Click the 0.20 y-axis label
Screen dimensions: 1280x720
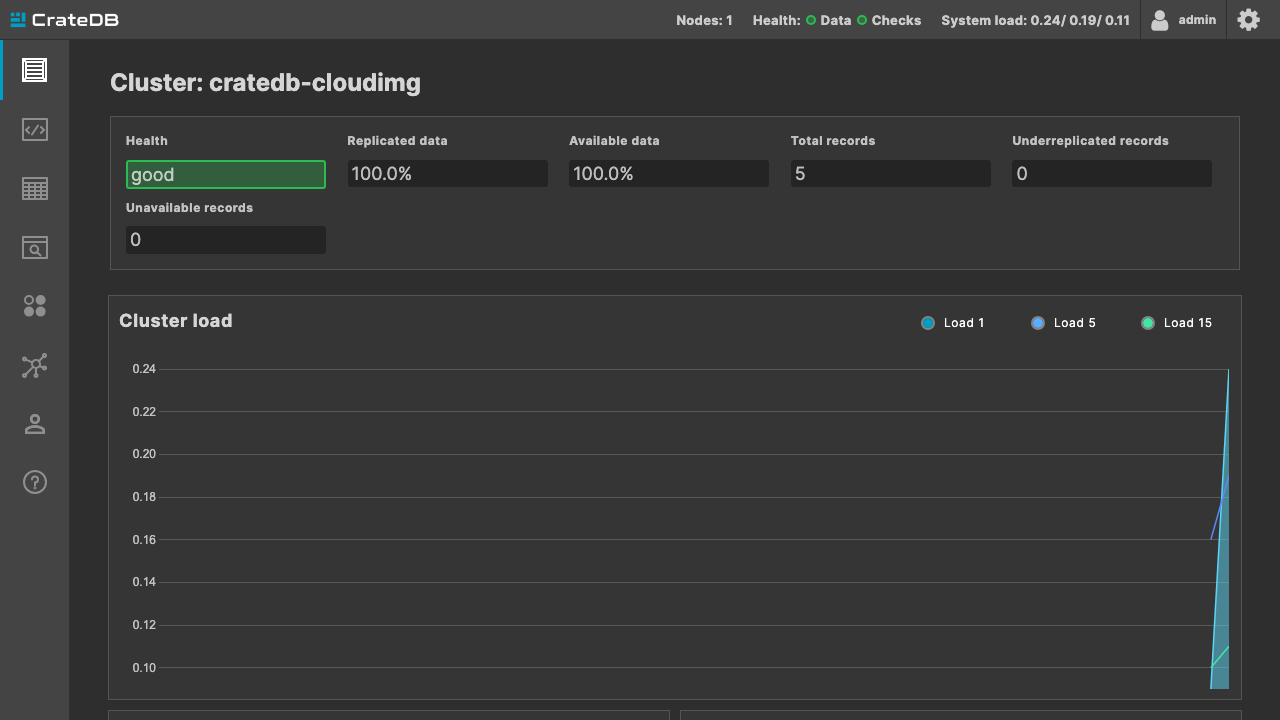(144, 454)
